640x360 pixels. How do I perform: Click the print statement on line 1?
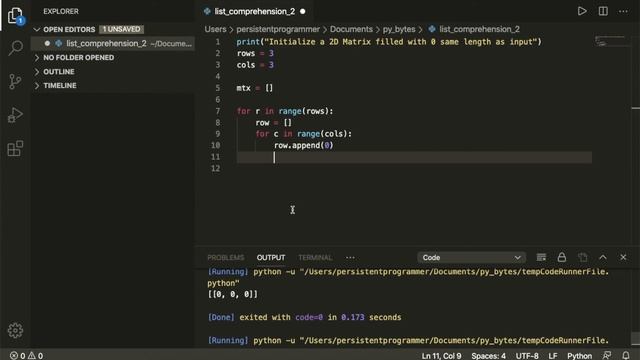pos(389,42)
